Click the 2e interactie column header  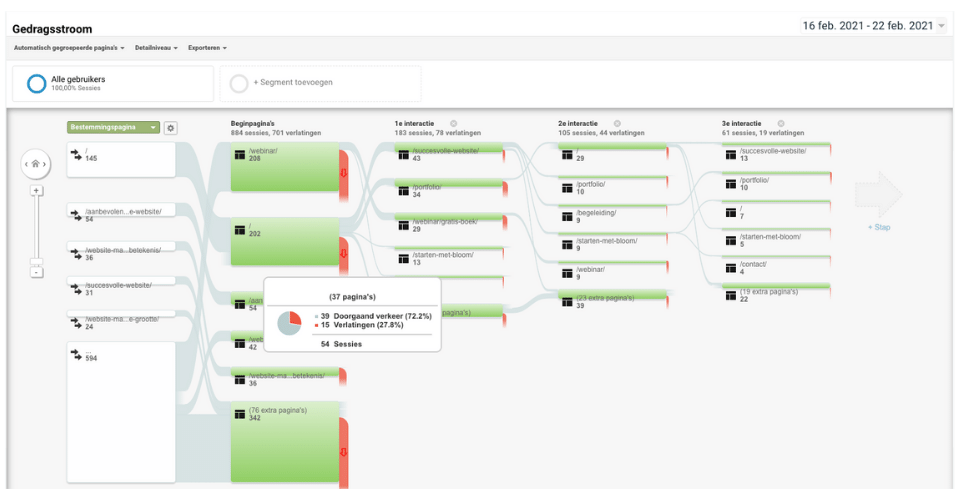point(578,124)
